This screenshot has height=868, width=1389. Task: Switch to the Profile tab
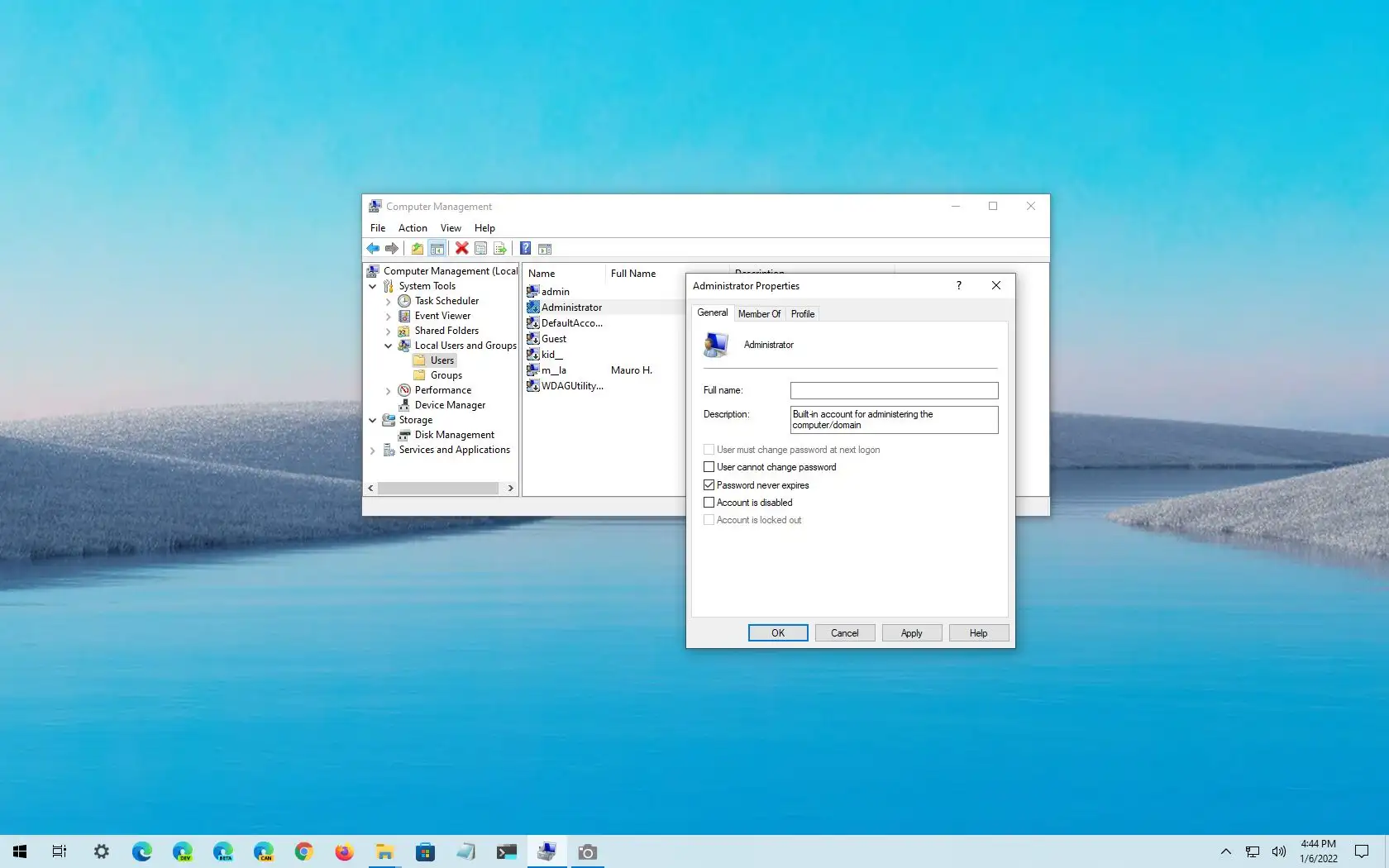pyautogui.click(x=803, y=314)
